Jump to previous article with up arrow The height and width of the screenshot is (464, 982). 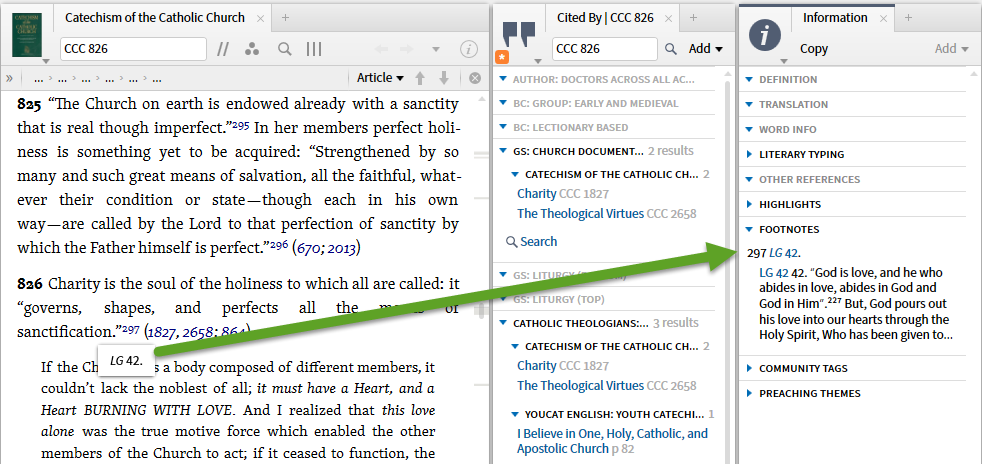coord(420,78)
